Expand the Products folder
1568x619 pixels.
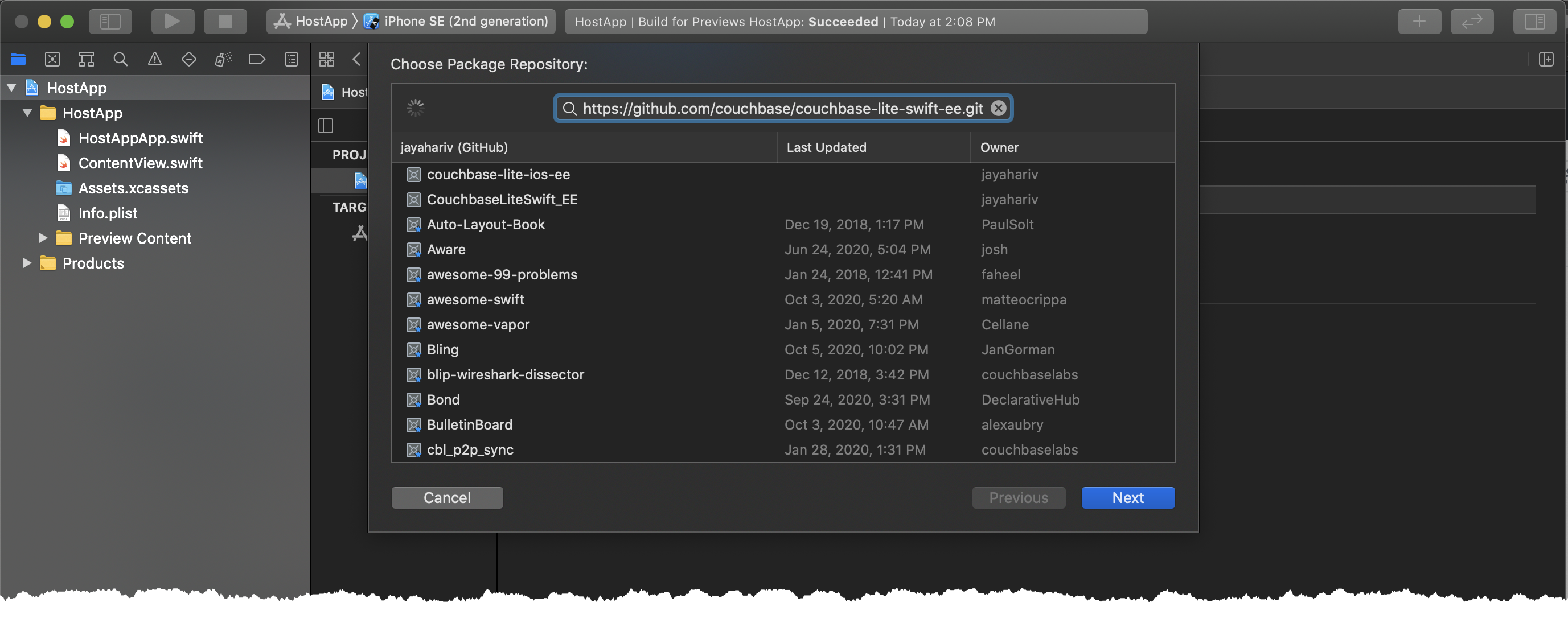coord(27,263)
